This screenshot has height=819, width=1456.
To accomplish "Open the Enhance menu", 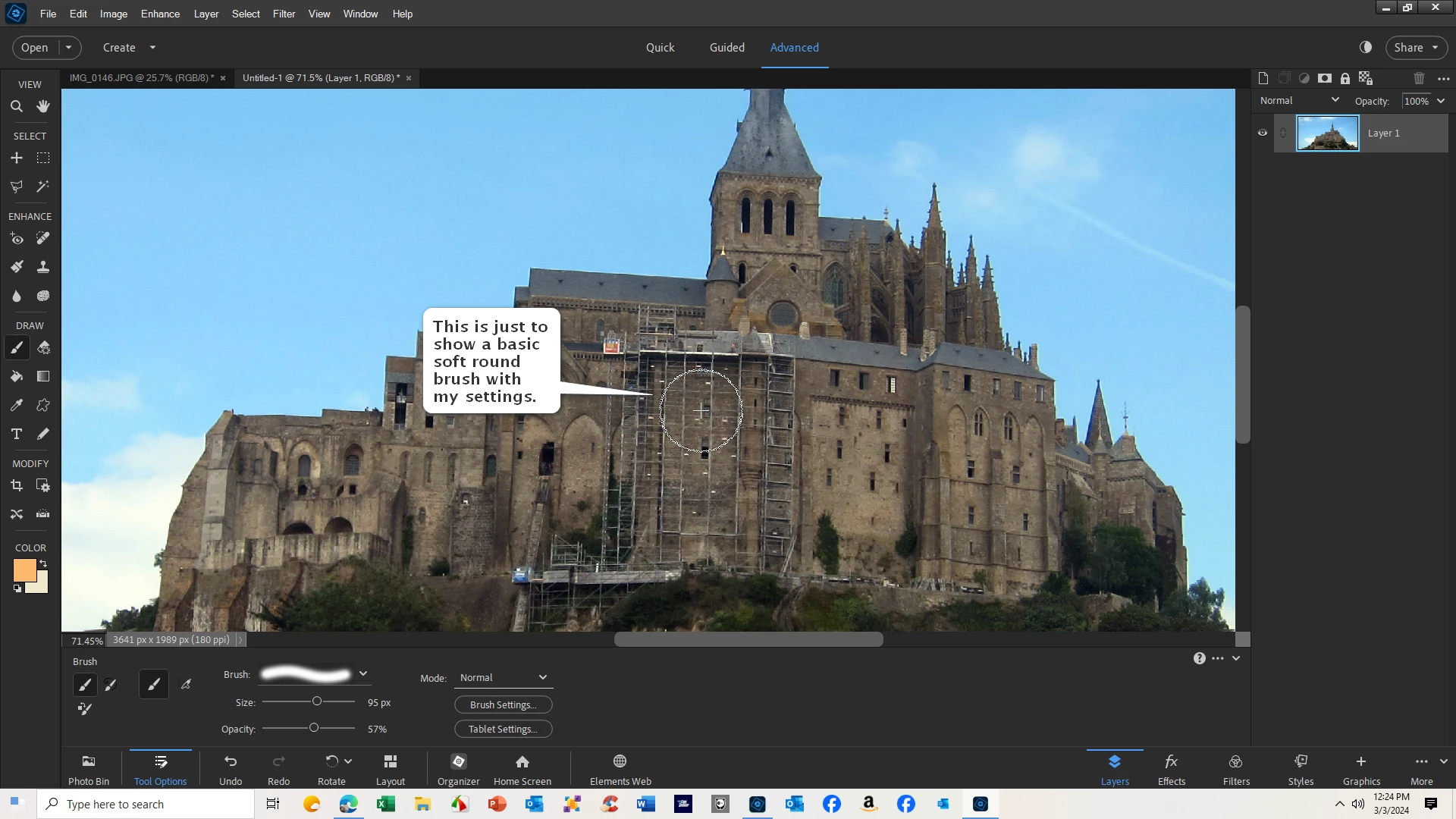I will pyautogui.click(x=160, y=14).
